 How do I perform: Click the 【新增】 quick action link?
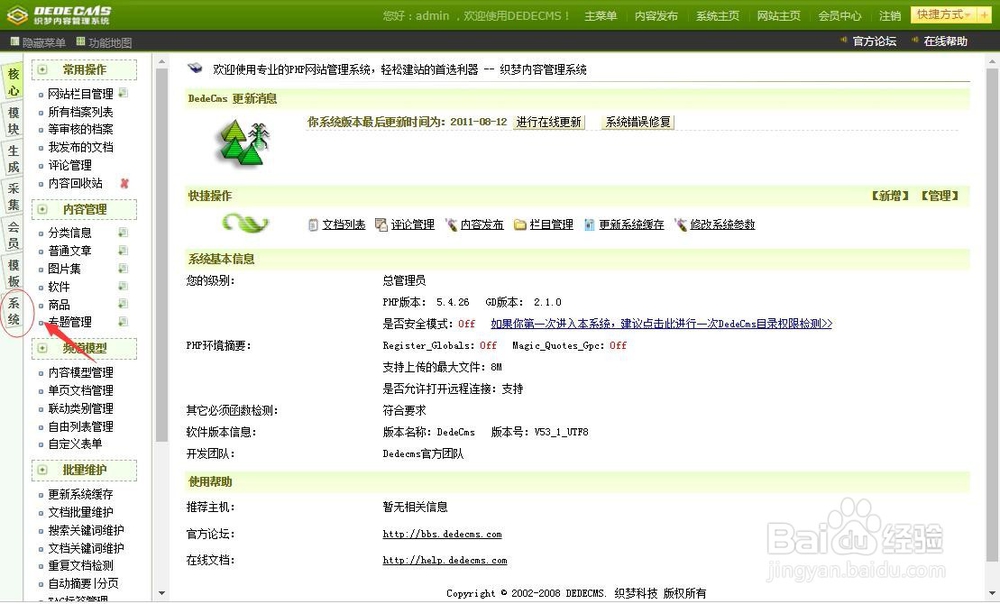tap(890, 196)
